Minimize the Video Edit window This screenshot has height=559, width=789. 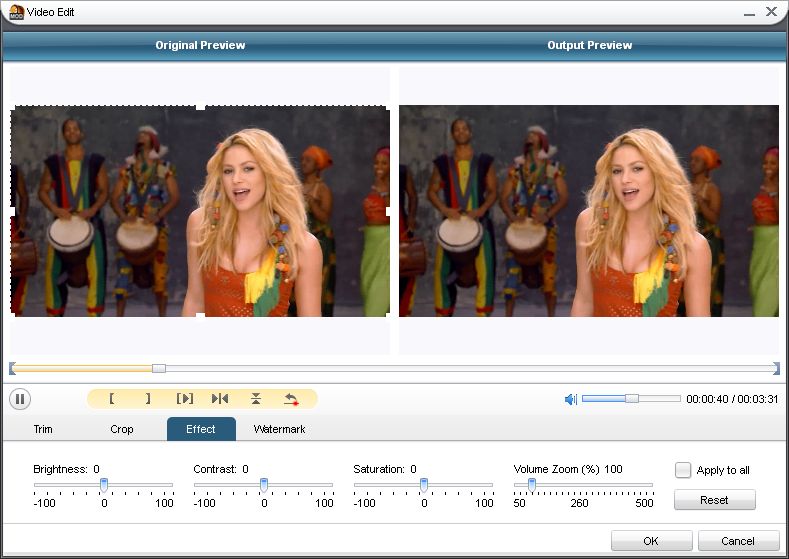click(749, 13)
